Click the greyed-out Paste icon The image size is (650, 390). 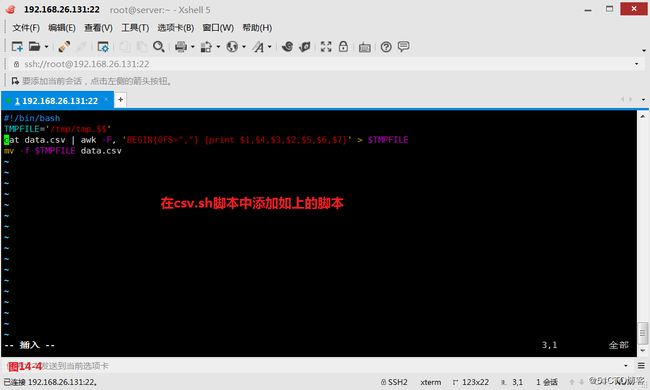click(x=141, y=46)
